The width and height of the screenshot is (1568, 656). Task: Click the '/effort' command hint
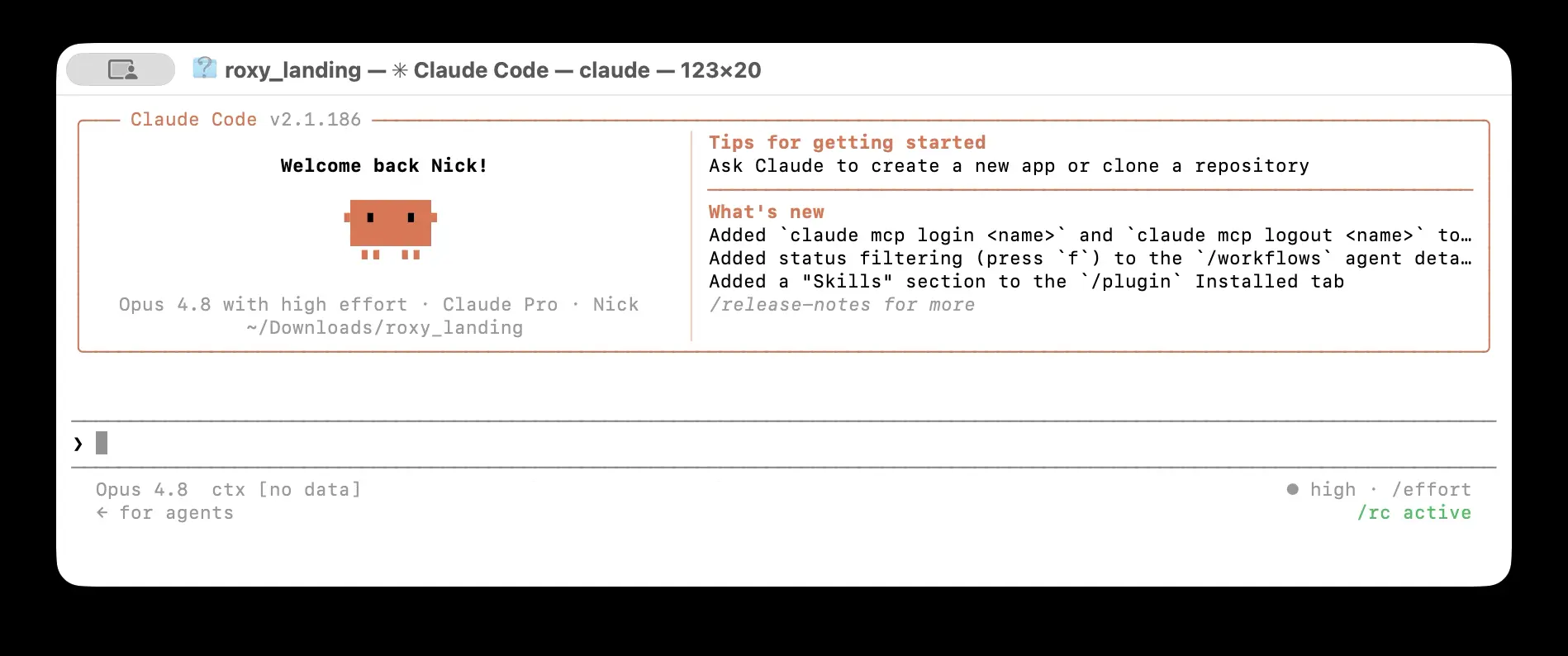(x=1431, y=489)
